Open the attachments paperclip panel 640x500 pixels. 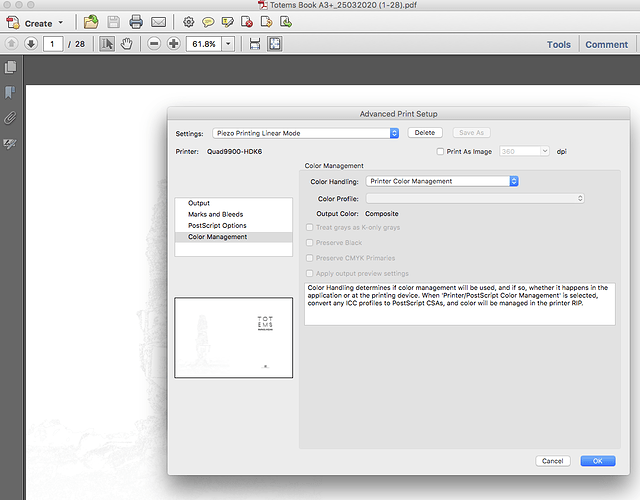click(x=11, y=117)
